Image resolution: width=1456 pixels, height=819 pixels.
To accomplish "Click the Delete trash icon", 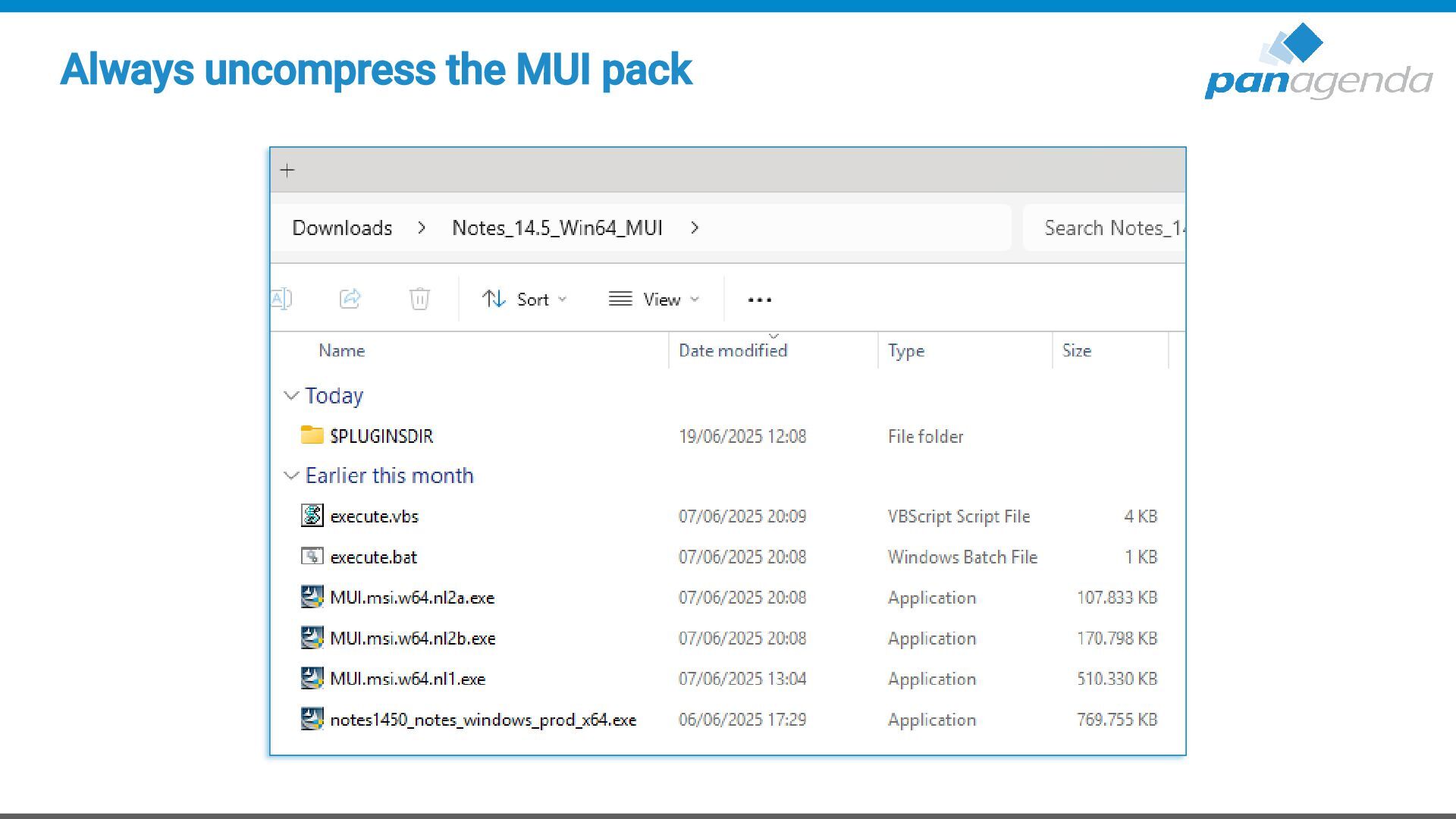I will point(419,299).
